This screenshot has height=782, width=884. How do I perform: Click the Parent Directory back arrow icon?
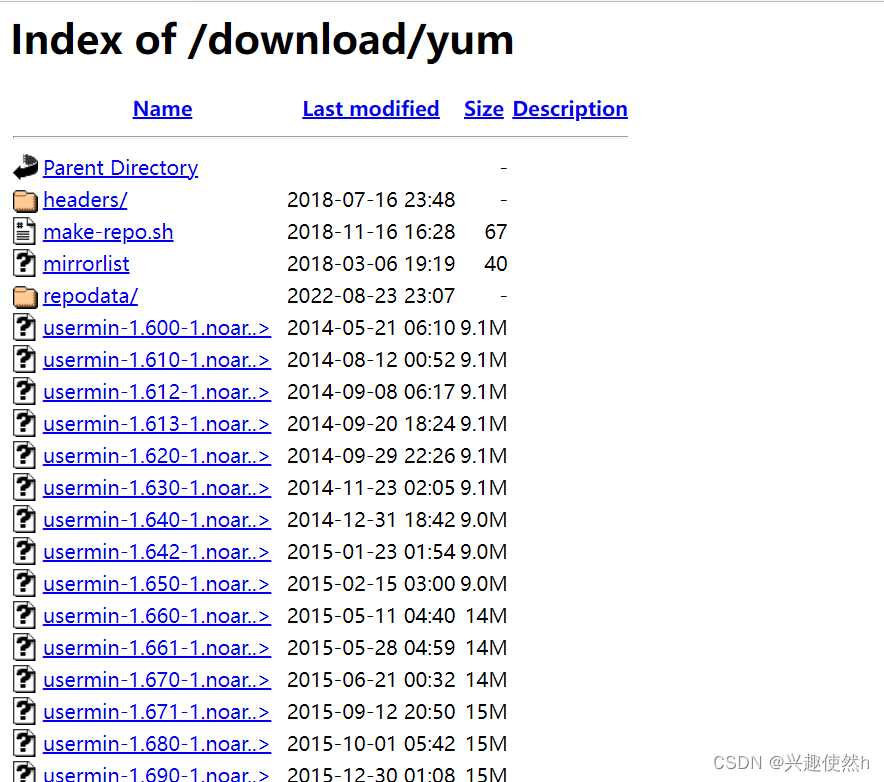25,167
